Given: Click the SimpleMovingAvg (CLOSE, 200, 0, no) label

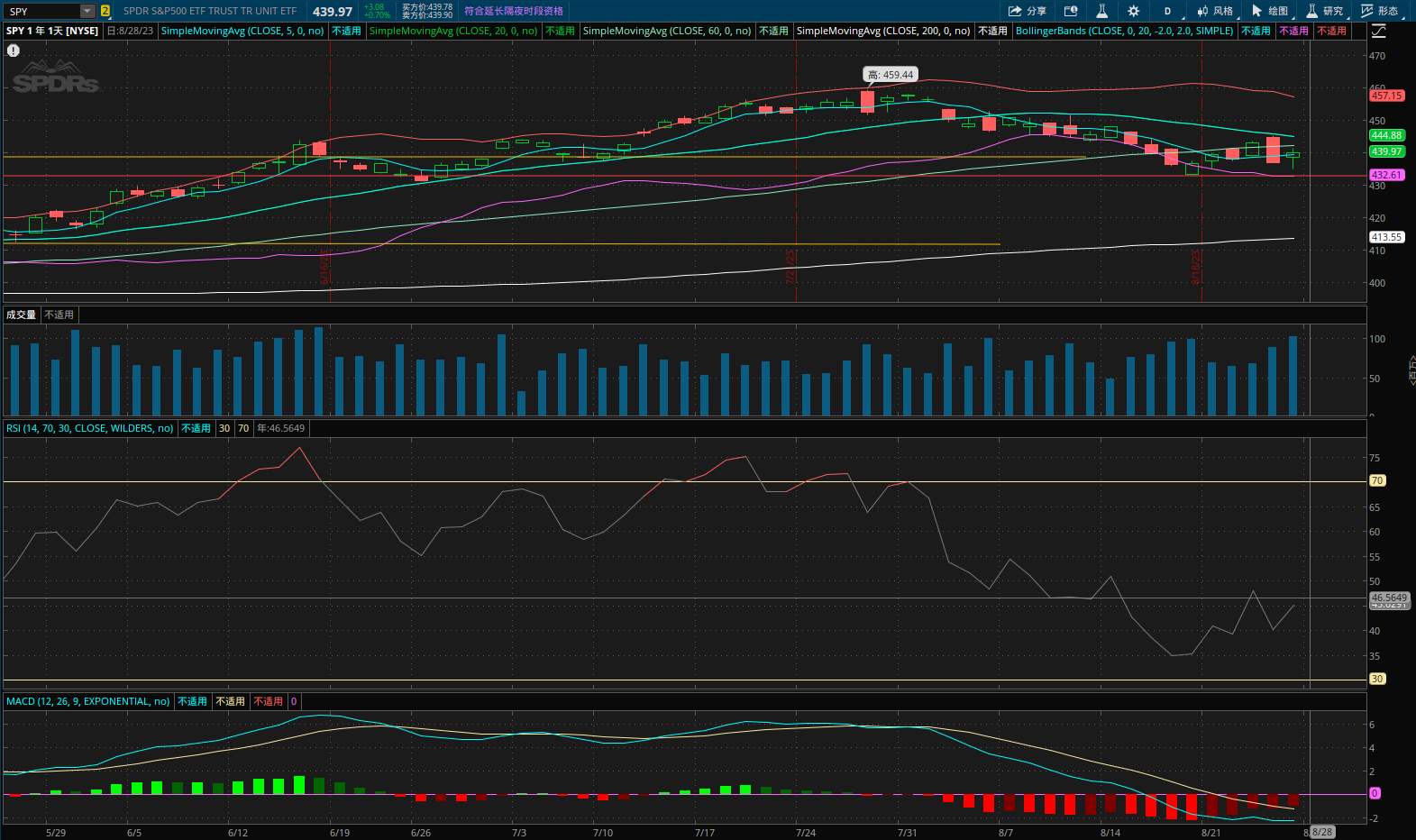Looking at the screenshot, I should pos(883,31).
